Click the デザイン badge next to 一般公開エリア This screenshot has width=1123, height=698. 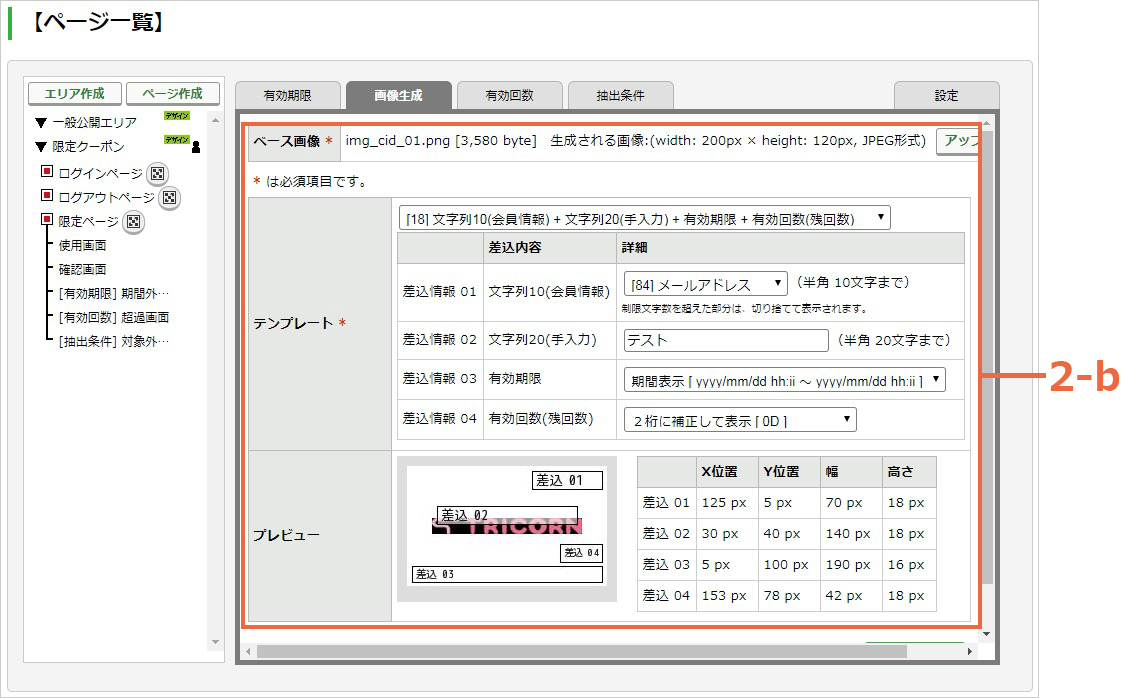[x=177, y=116]
